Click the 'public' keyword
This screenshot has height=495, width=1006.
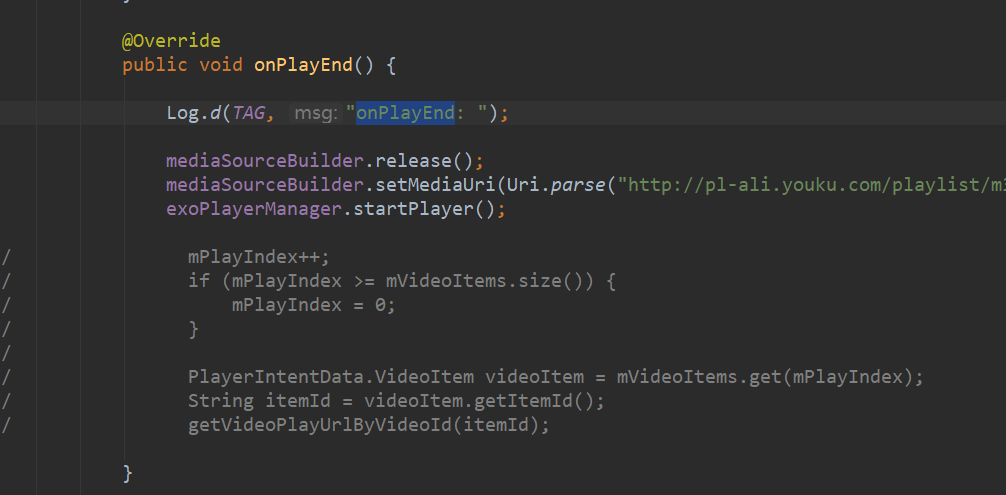coord(155,65)
